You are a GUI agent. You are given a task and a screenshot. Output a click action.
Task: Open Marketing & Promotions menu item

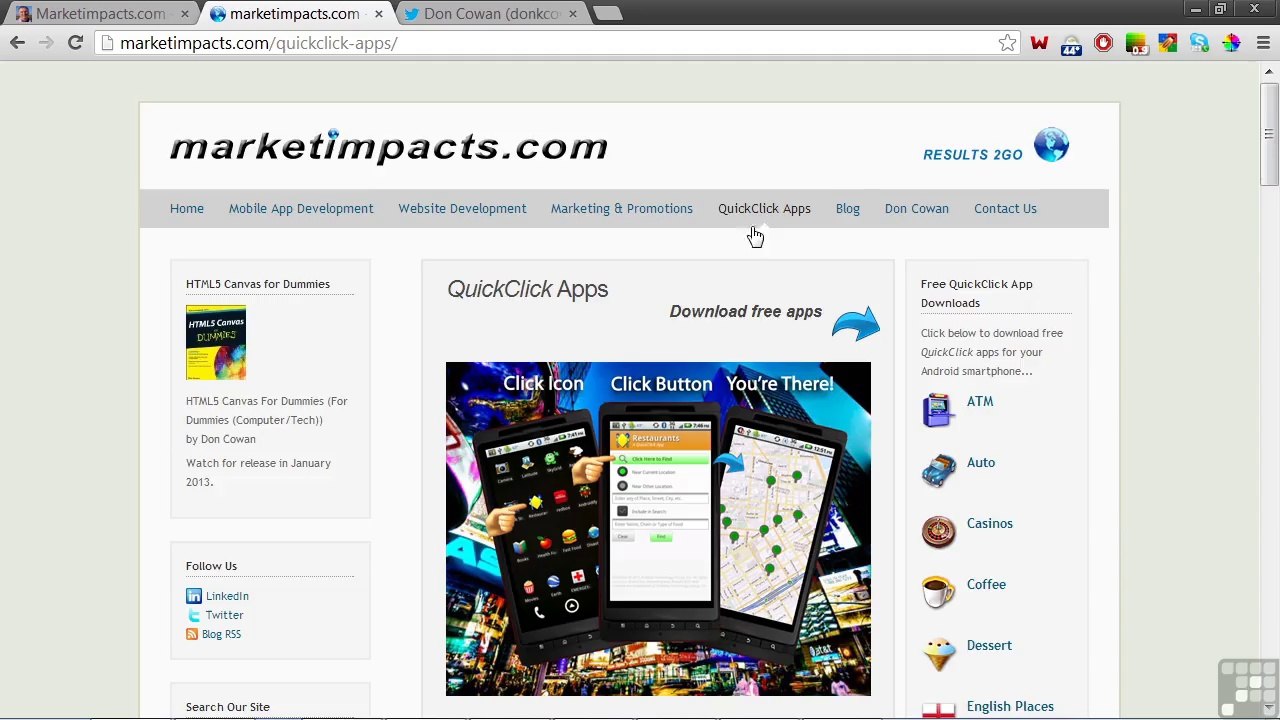click(x=622, y=208)
